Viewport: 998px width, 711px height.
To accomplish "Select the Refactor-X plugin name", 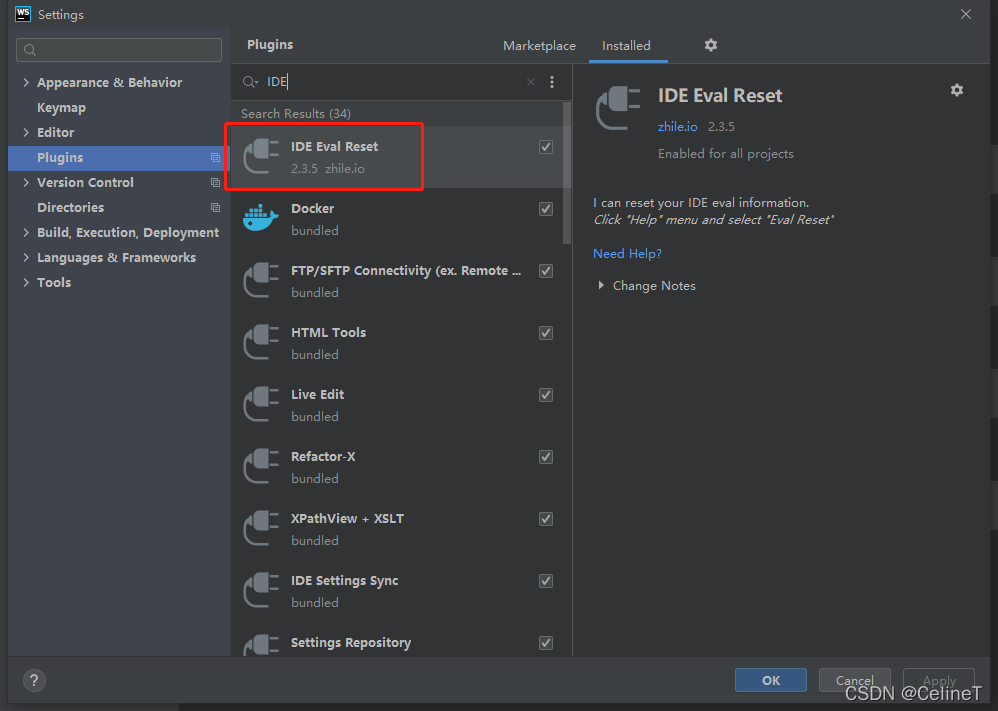I will tap(323, 457).
